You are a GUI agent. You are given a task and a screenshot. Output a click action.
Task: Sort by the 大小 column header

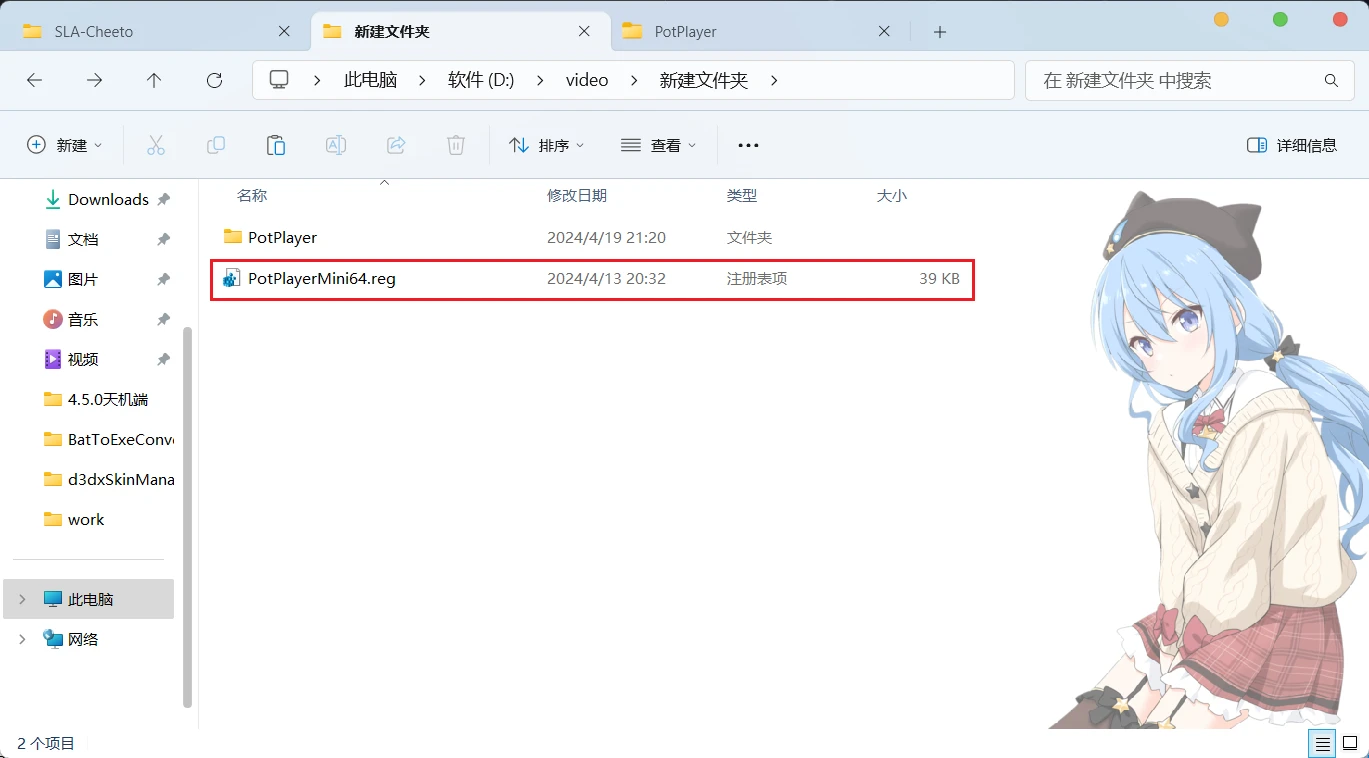[892, 196]
